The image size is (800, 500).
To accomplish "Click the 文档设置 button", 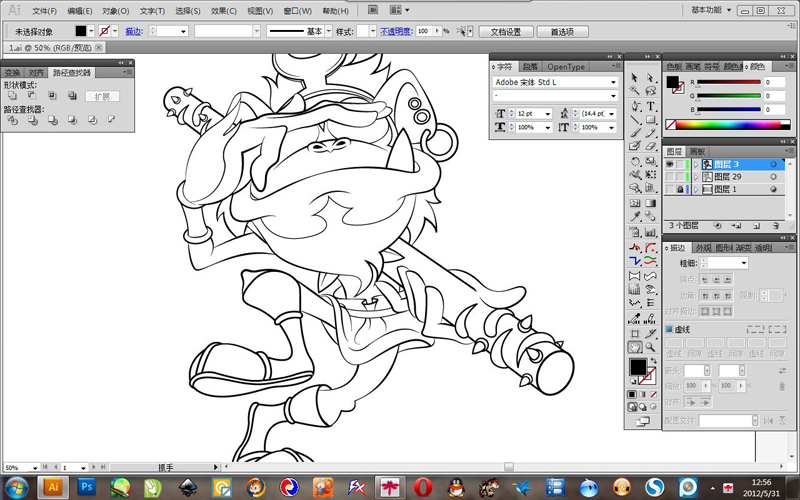I will tap(506, 32).
